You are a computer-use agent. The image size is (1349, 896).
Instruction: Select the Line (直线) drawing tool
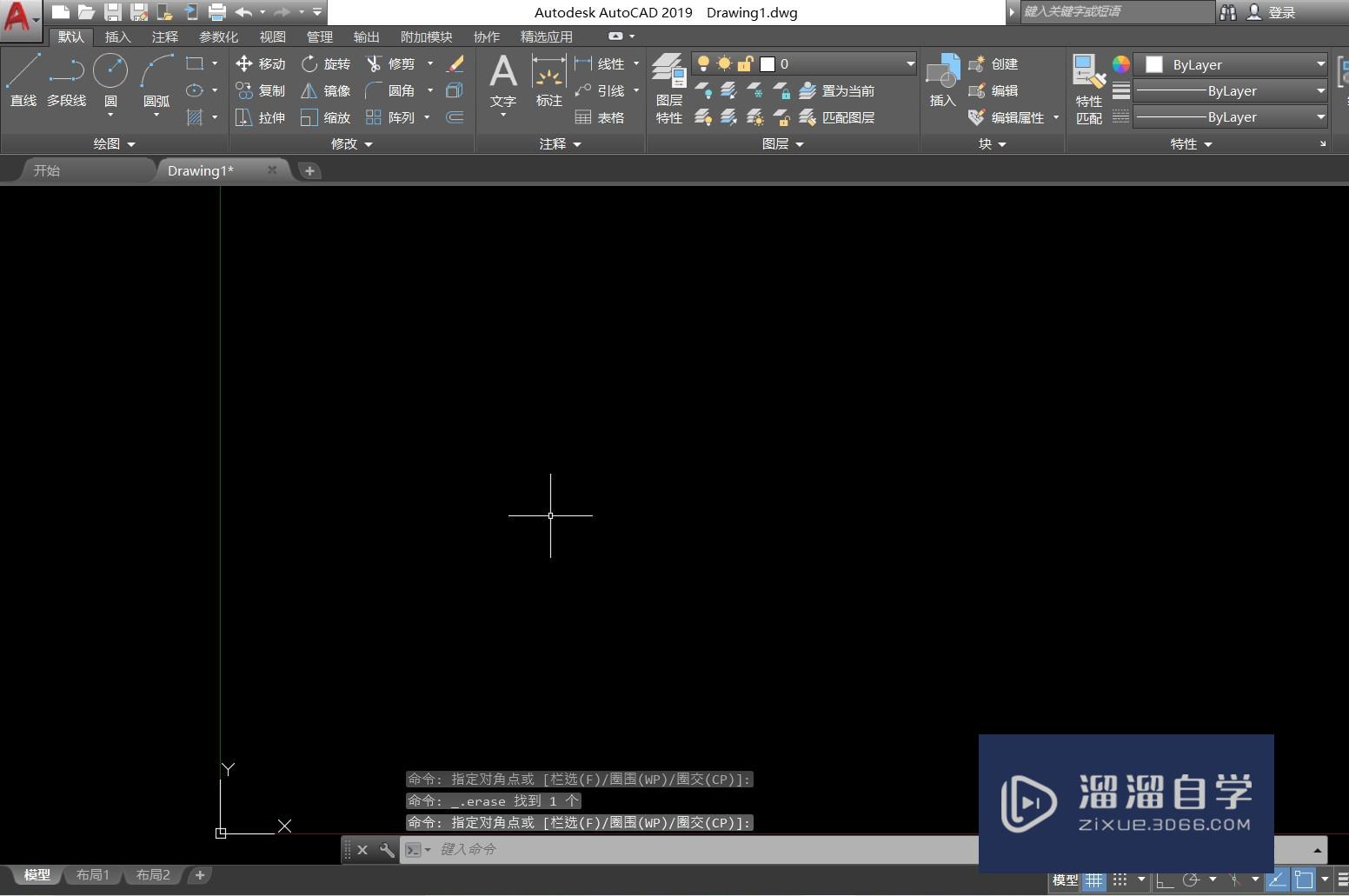(23, 72)
